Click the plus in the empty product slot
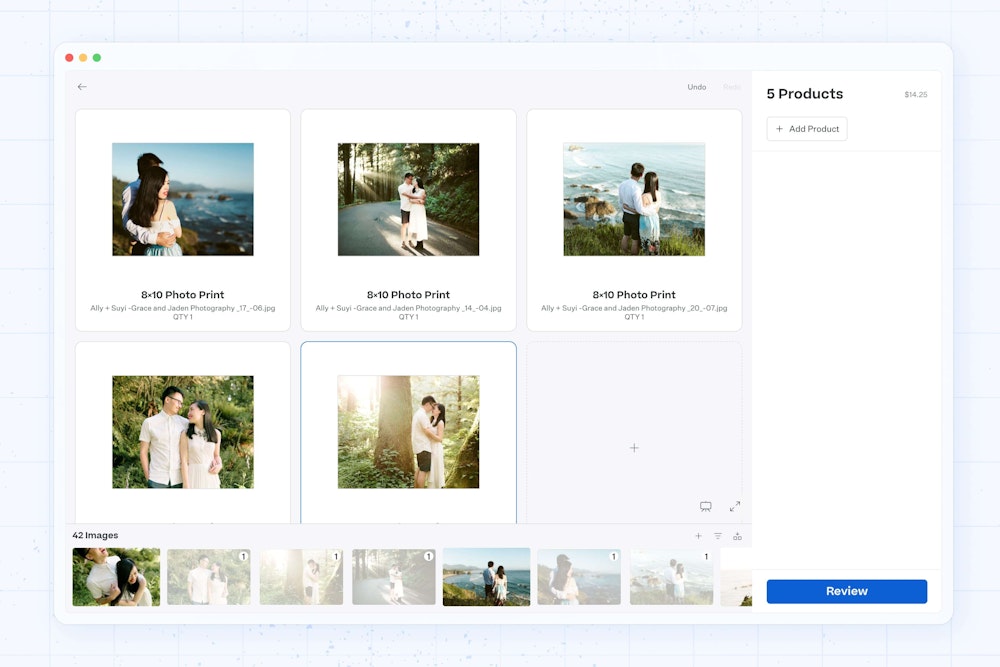 [634, 448]
